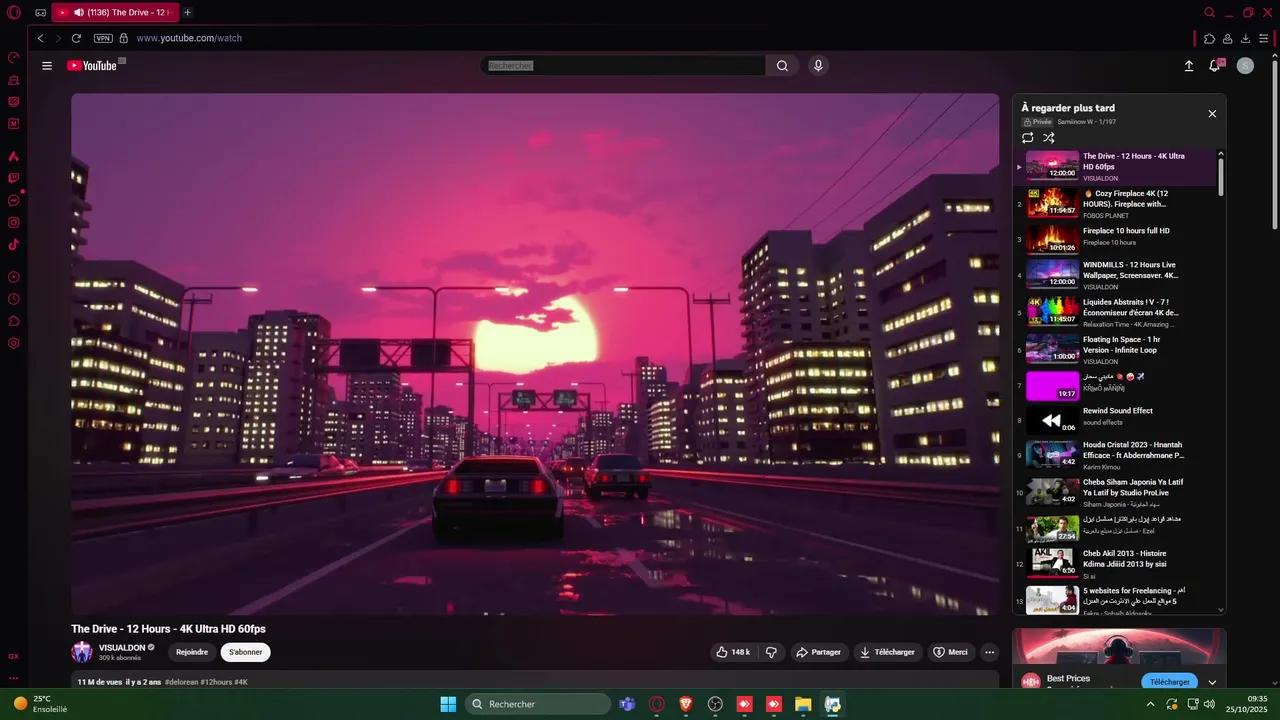Viewport: 1280px width, 720px height.
Task: Switch to The Drive browser tab
Action: (x=114, y=12)
